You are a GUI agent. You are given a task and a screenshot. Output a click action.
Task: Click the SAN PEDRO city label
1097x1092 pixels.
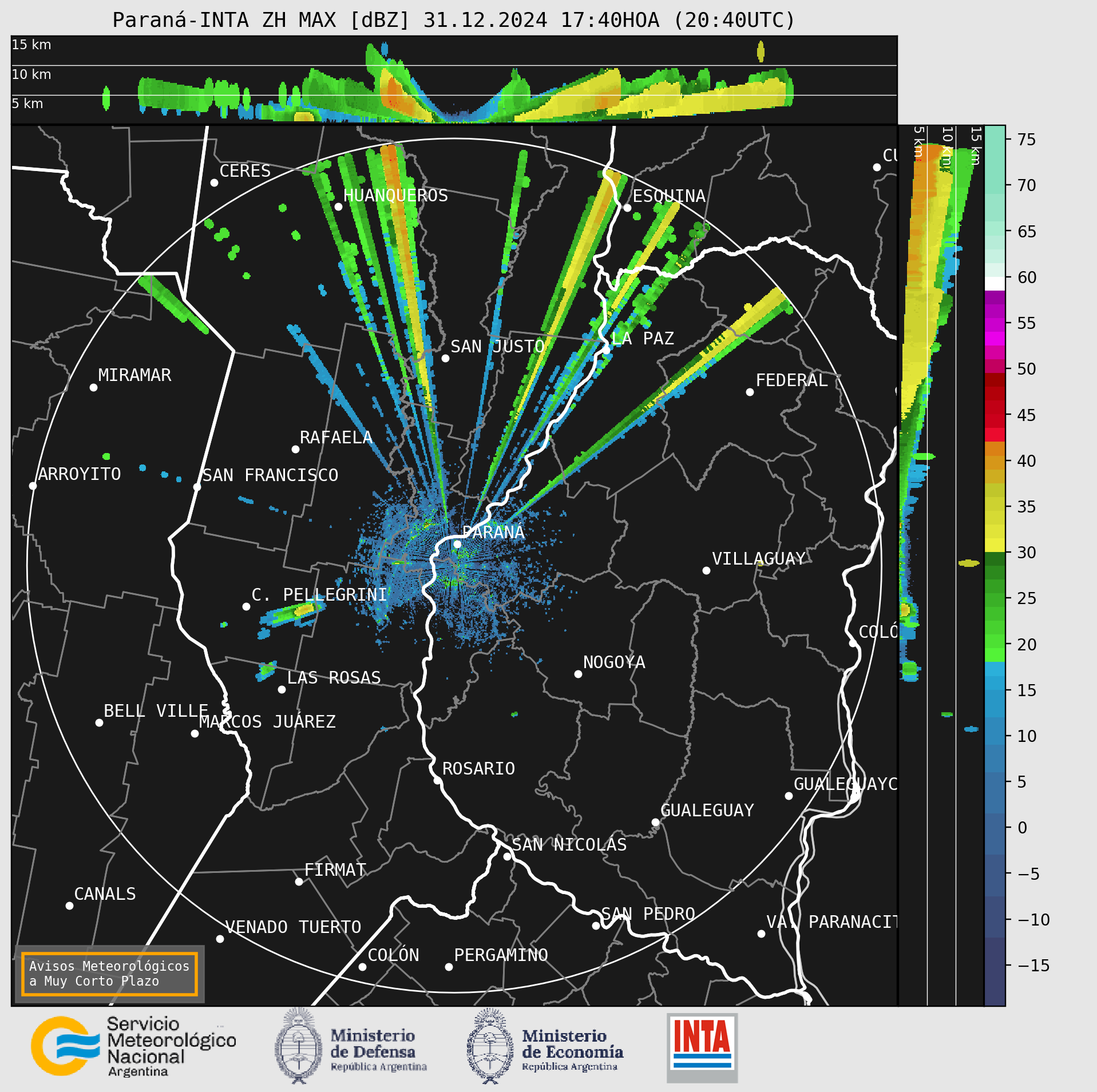(648, 914)
